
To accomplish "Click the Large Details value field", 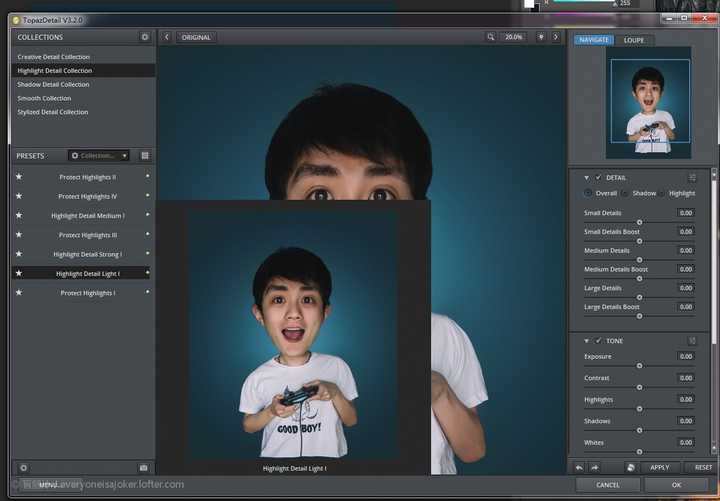I will click(x=686, y=288).
